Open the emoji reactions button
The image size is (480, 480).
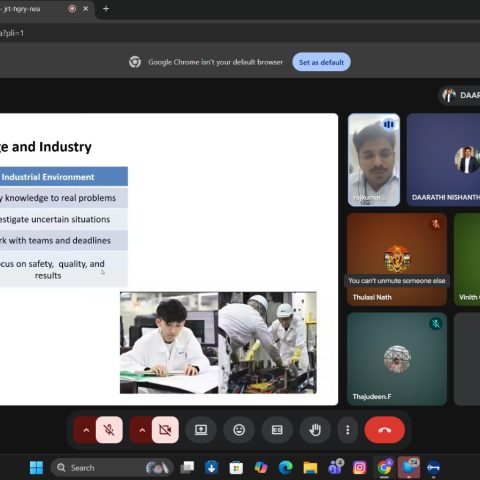click(x=239, y=430)
